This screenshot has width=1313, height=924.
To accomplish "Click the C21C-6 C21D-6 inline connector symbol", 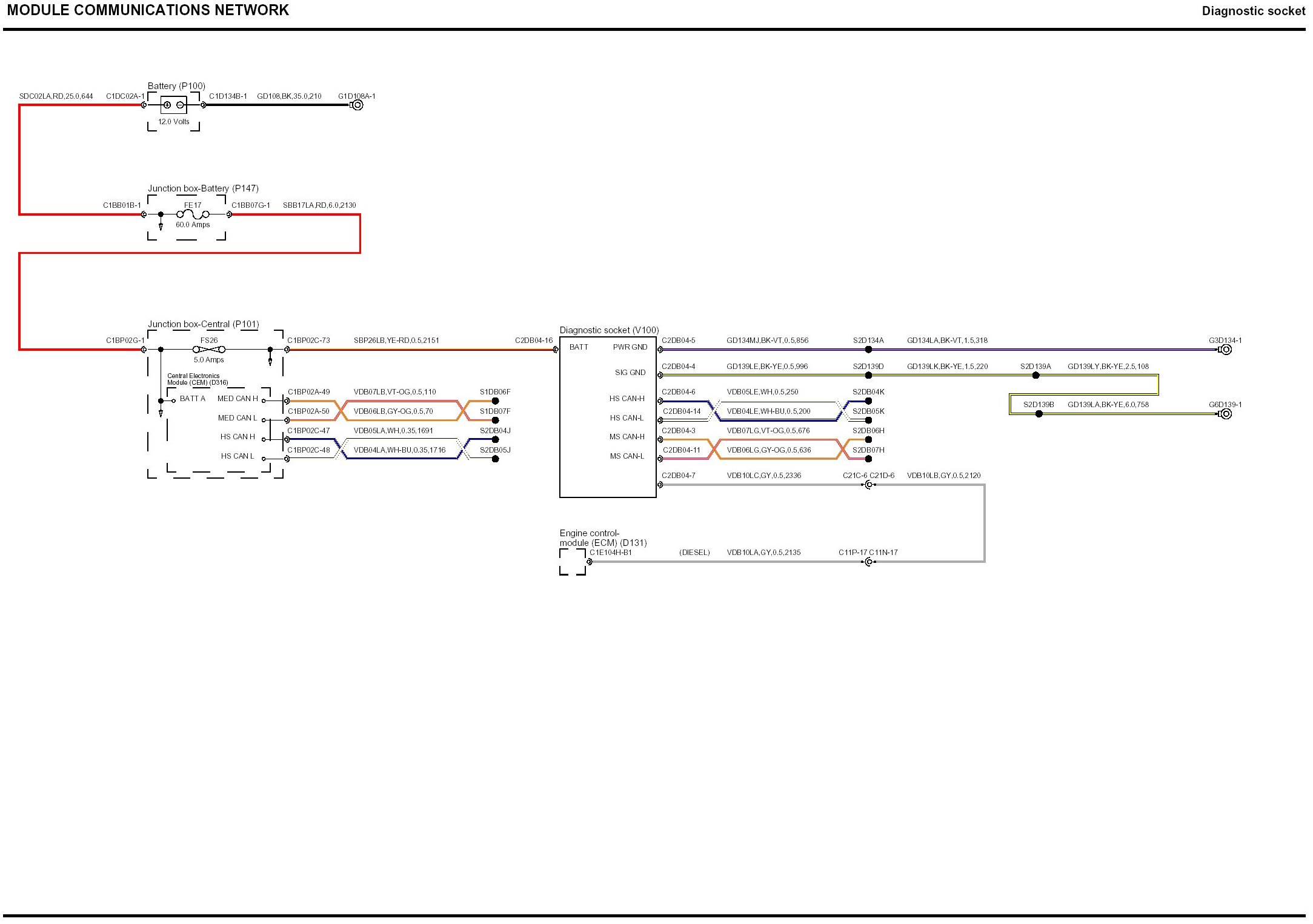I will point(869,485).
